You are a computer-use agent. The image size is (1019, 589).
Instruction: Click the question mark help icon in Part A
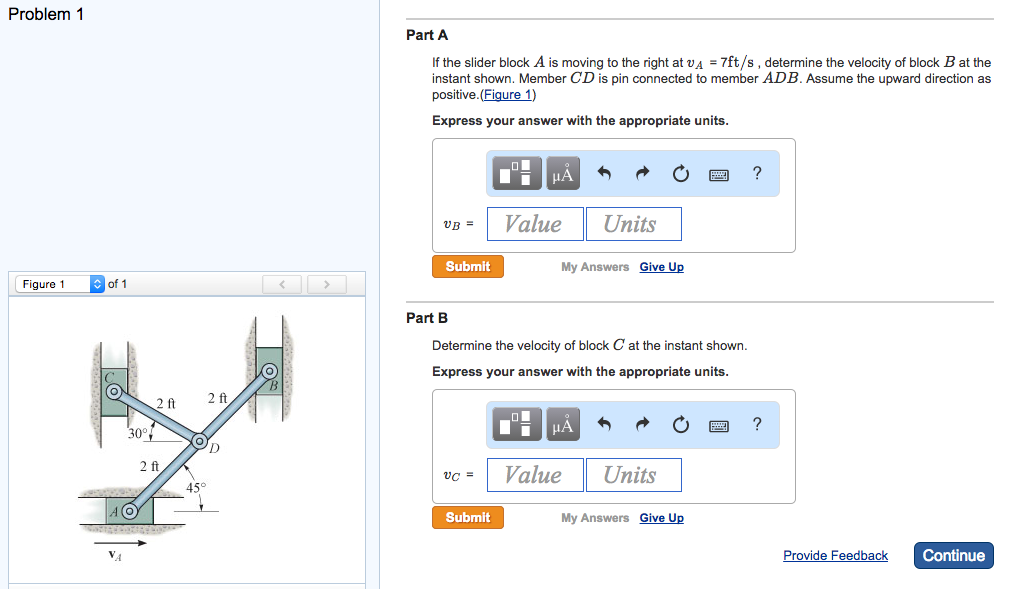[757, 173]
